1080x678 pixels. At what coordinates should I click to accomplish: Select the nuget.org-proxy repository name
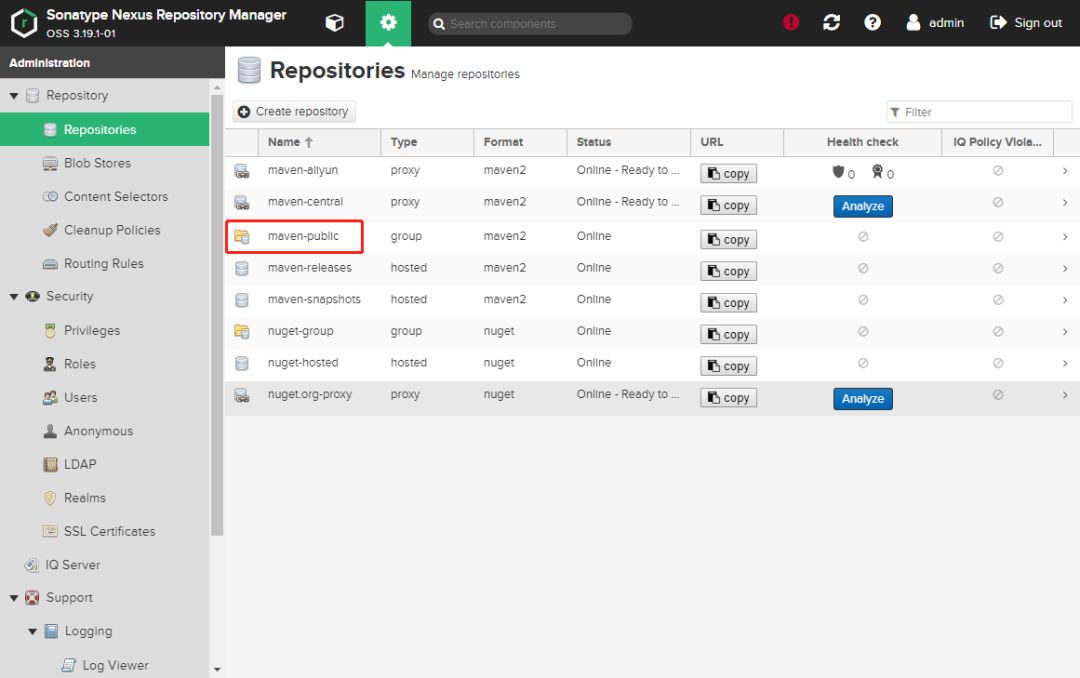(x=310, y=395)
